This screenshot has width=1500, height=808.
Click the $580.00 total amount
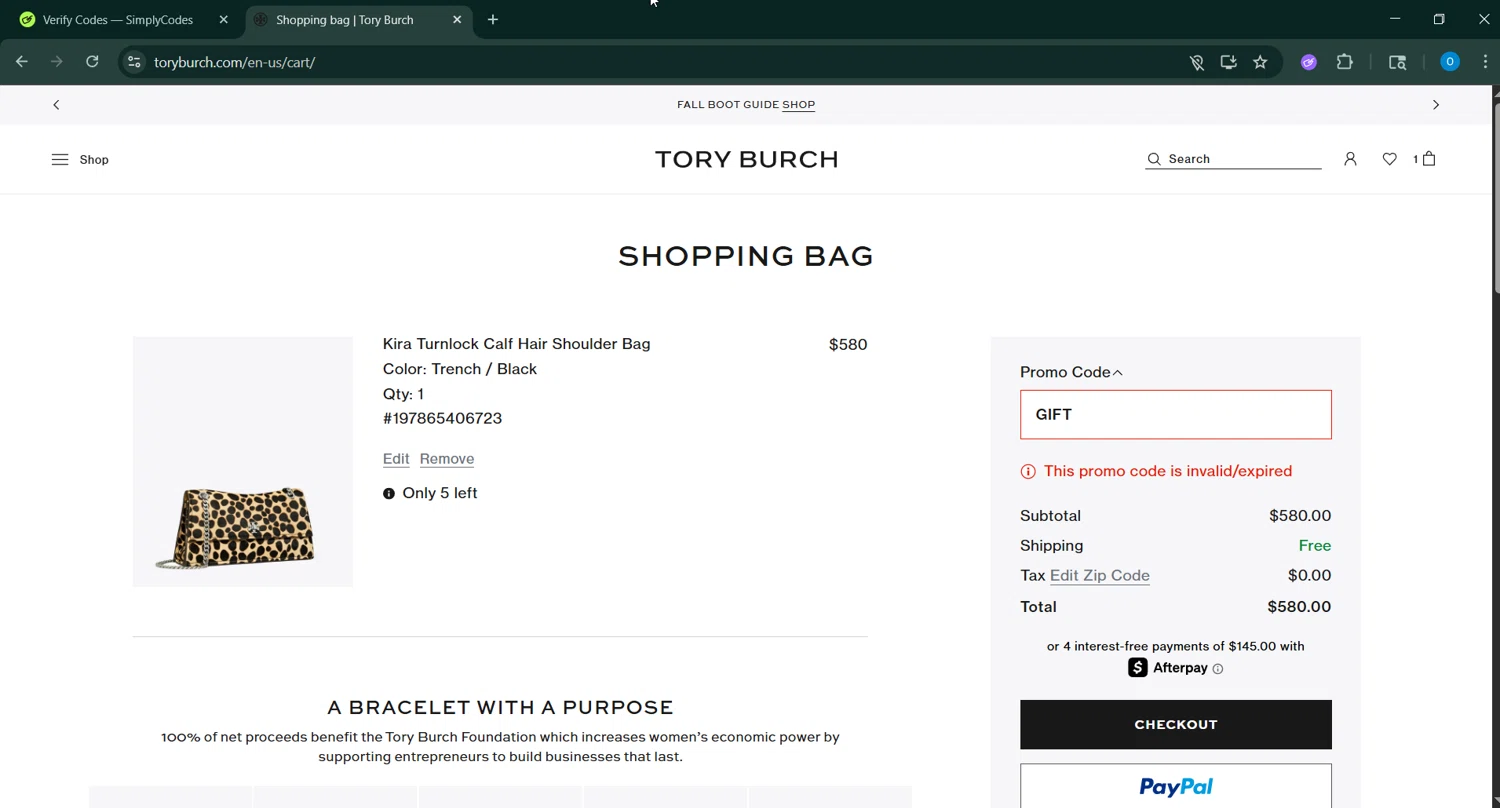pyautogui.click(x=1299, y=607)
